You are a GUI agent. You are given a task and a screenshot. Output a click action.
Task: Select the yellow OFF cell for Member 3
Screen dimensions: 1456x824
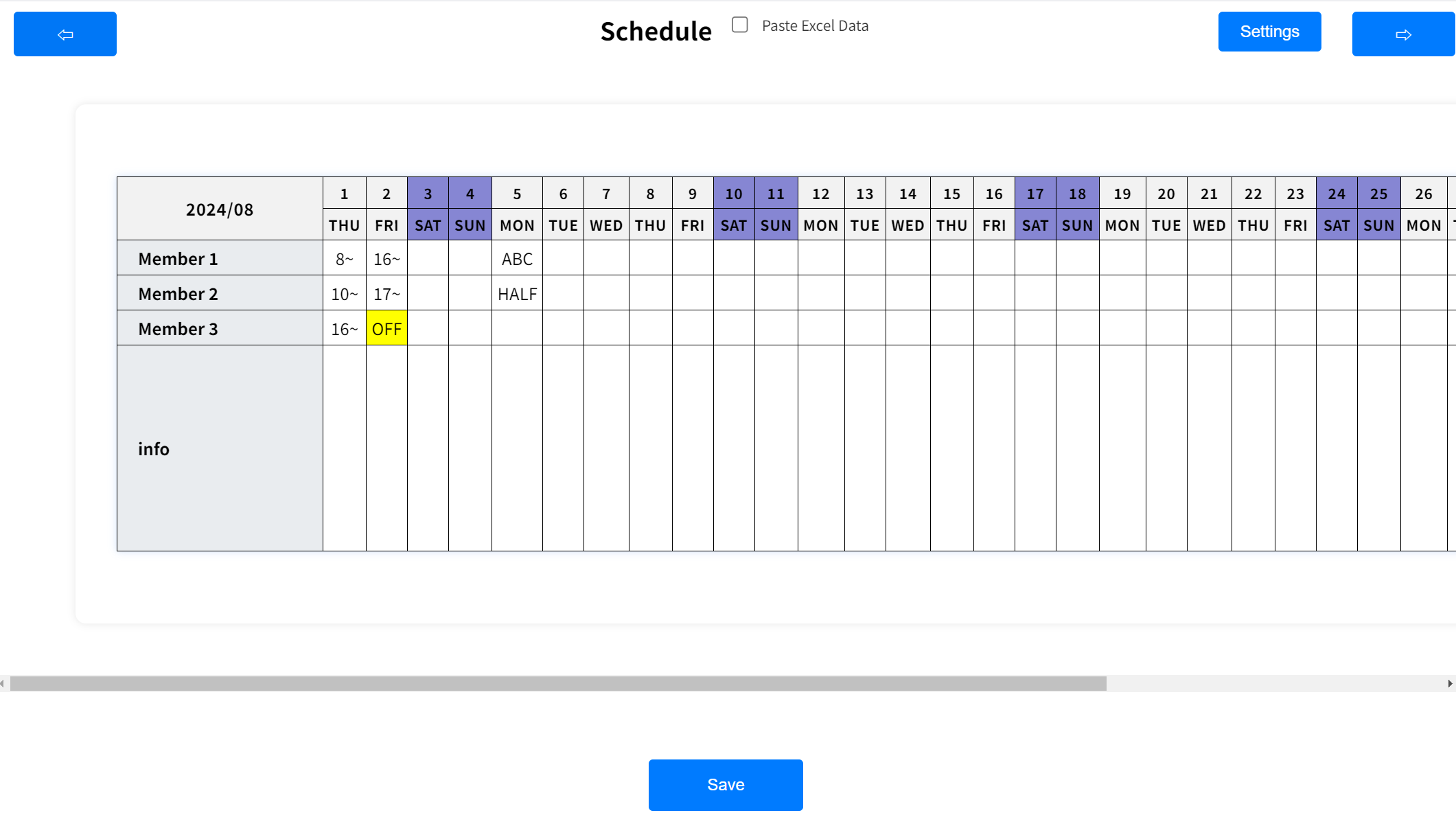coord(386,328)
